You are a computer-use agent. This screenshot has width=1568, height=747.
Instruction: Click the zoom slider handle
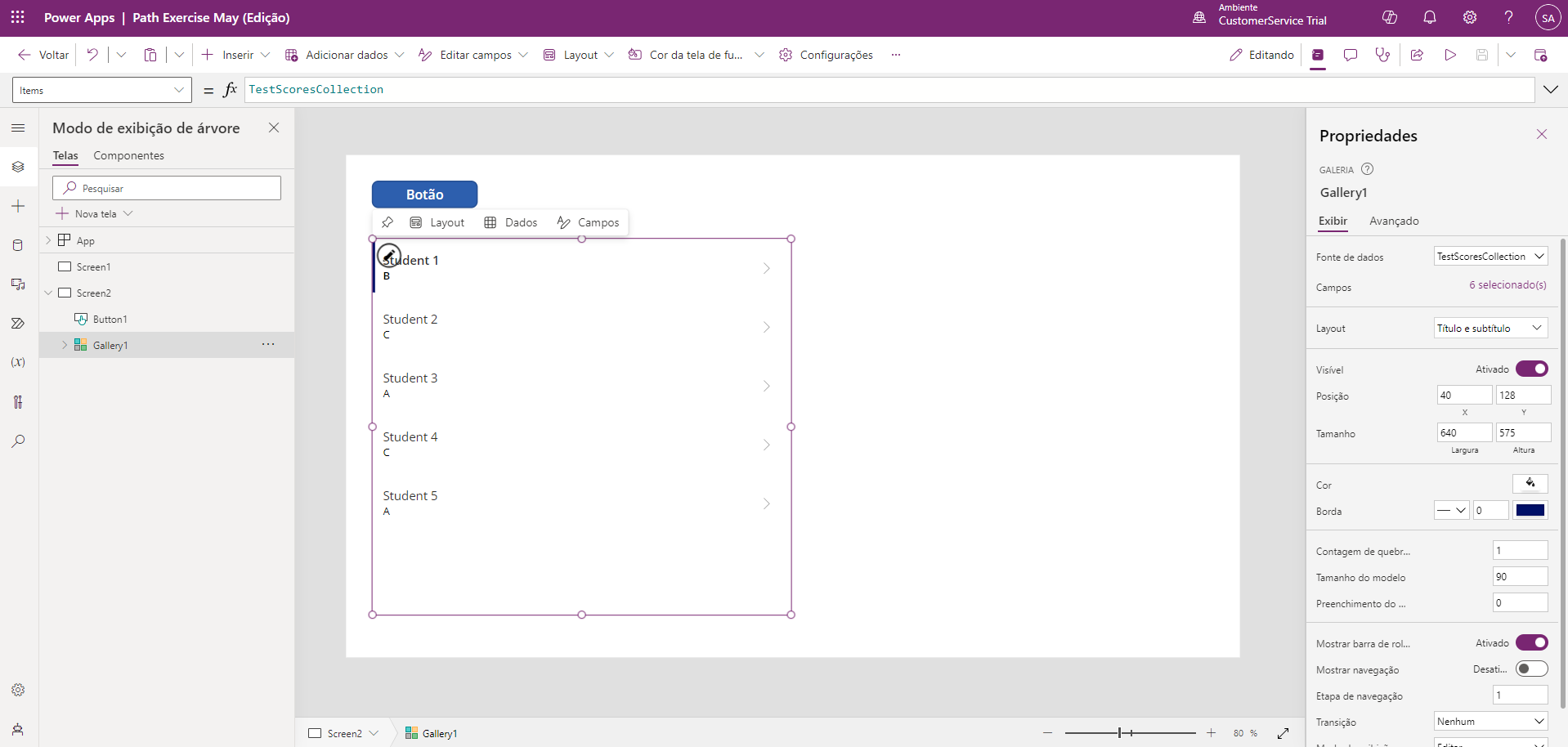[x=1120, y=733]
